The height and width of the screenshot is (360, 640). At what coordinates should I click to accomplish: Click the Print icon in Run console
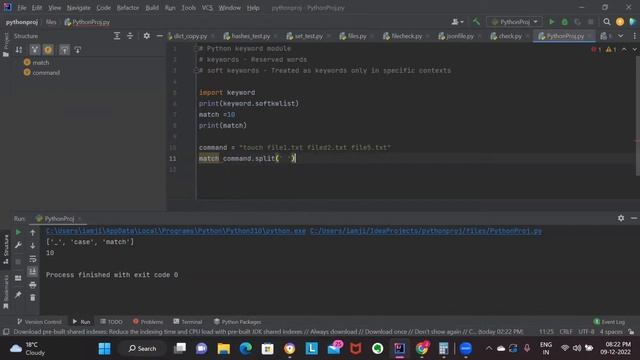click(33, 285)
